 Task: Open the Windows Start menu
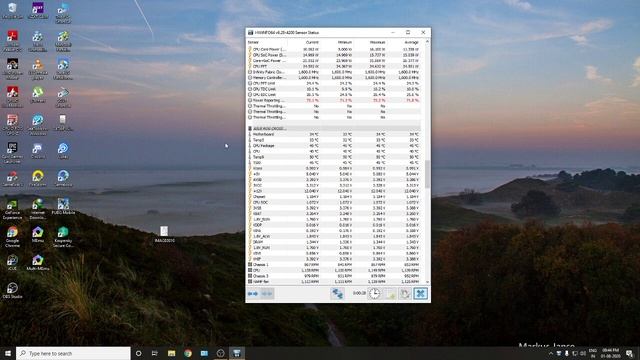8,353
